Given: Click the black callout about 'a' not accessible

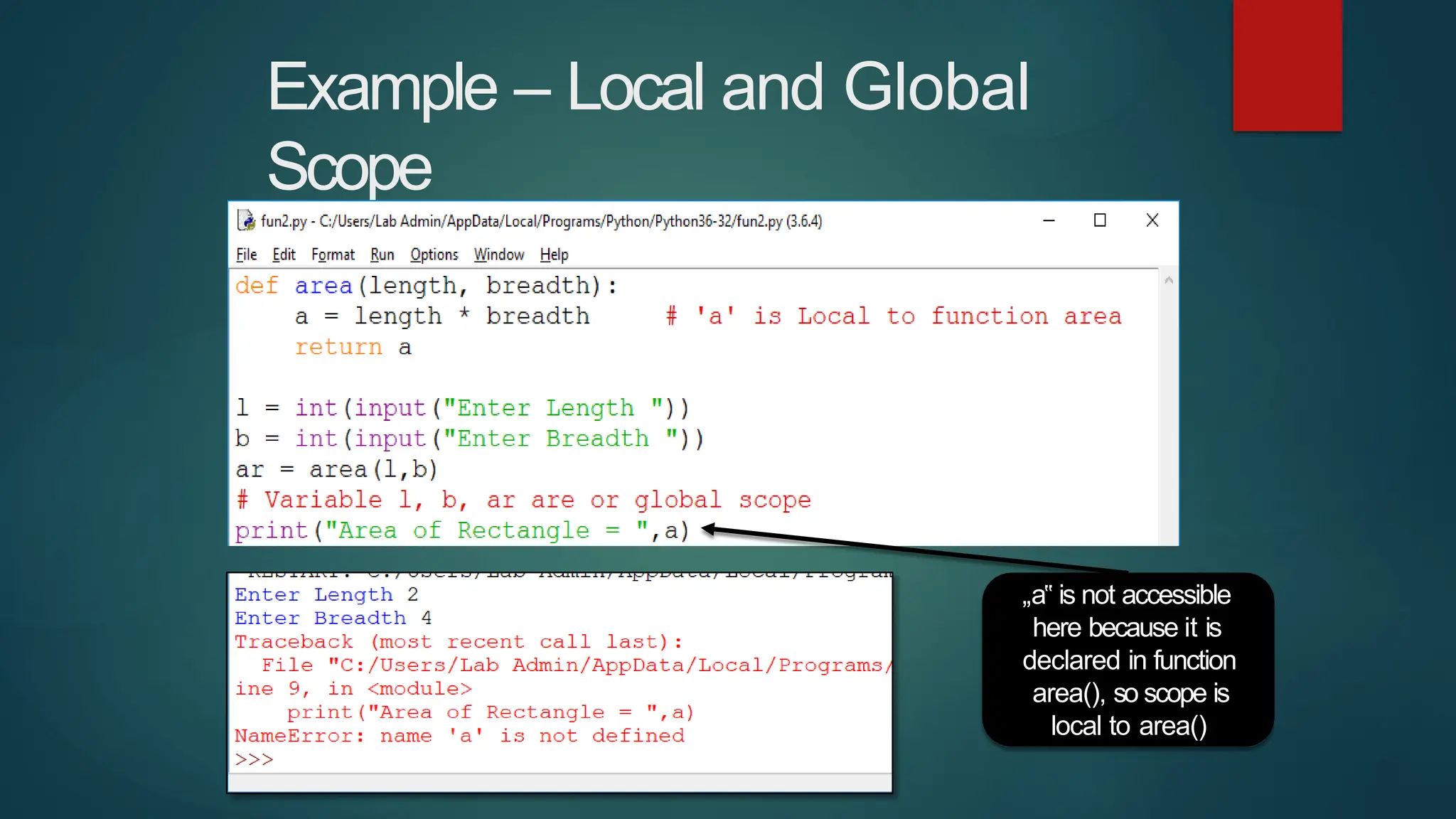Looking at the screenshot, I should click(x=1128, y=660).
